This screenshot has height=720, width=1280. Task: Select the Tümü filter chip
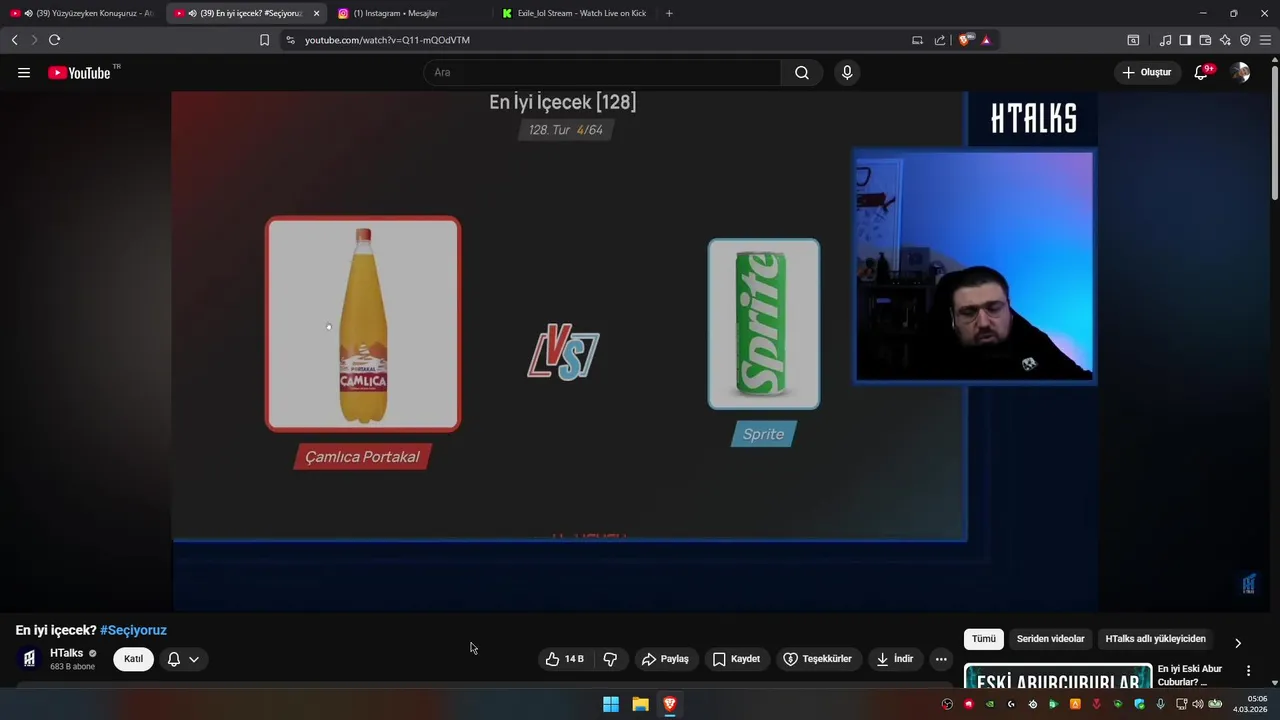(x=984, y=639)
